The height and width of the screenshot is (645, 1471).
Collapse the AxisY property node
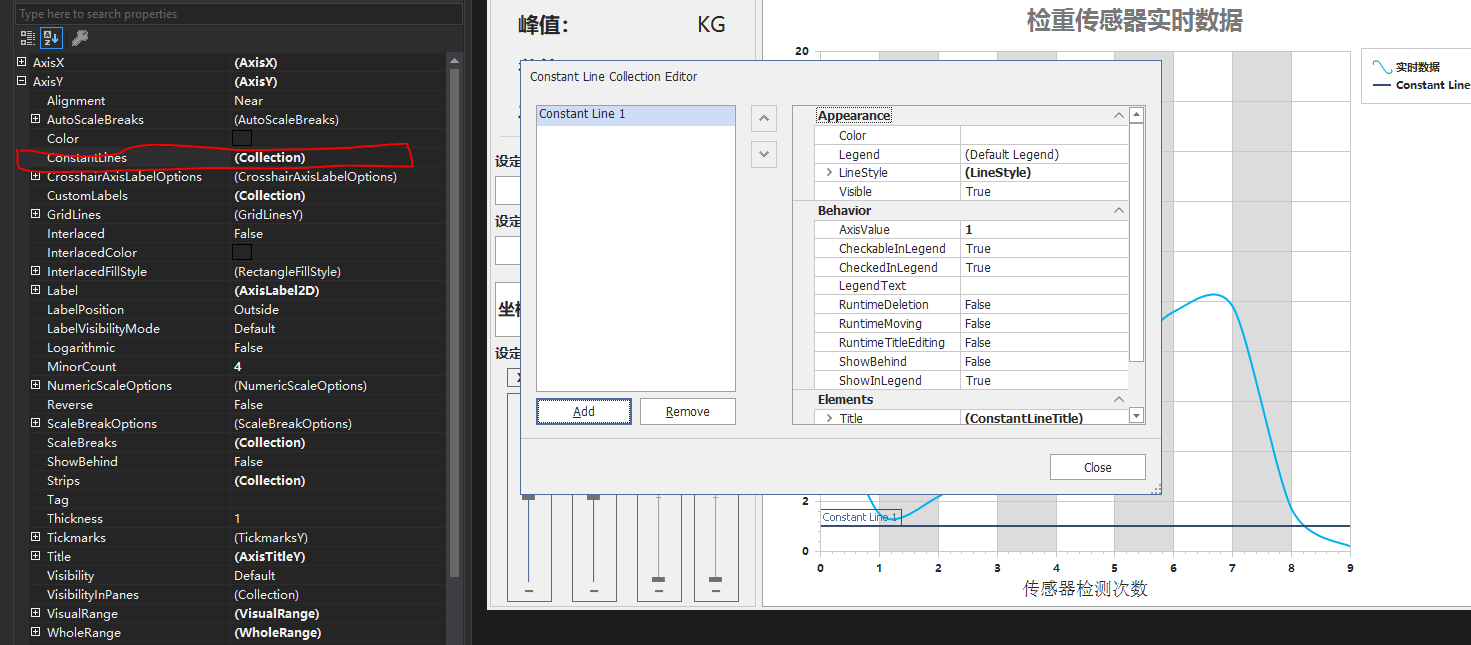(21, 81)
